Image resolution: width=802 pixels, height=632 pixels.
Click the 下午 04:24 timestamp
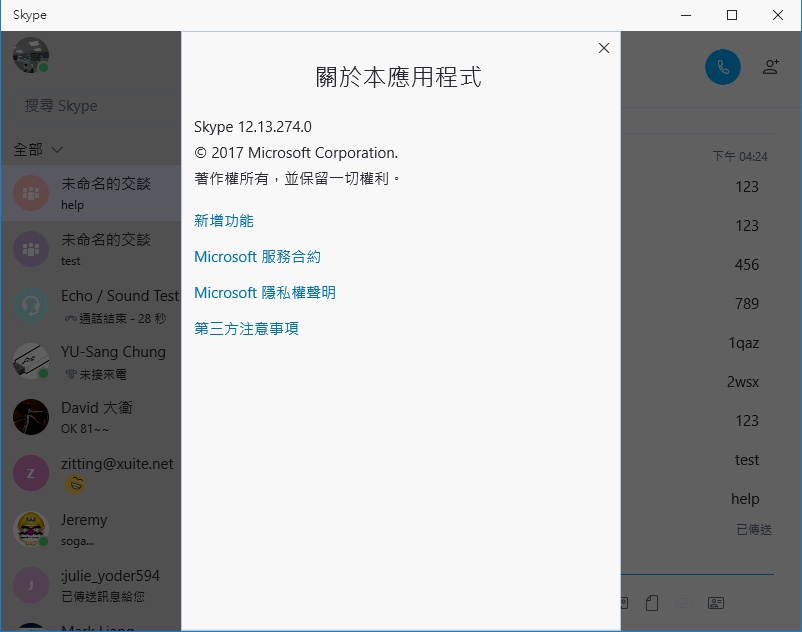(740, 156)
